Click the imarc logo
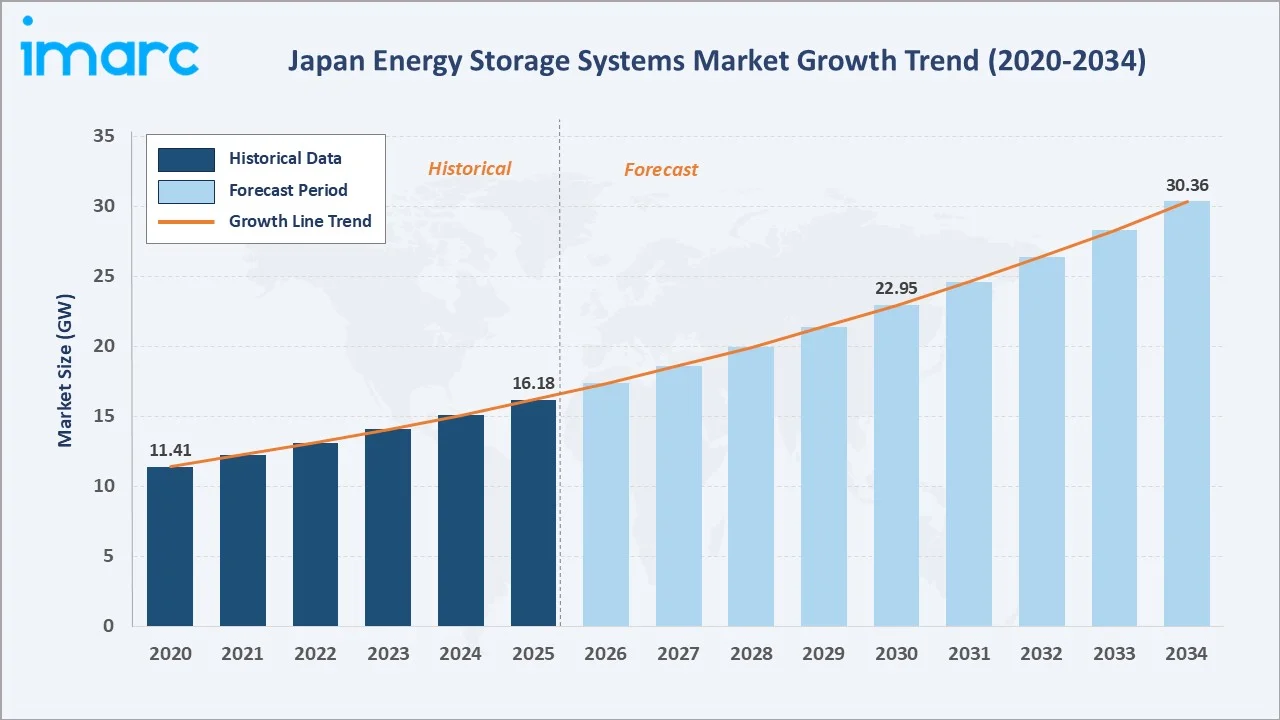 tap(109, 47)
